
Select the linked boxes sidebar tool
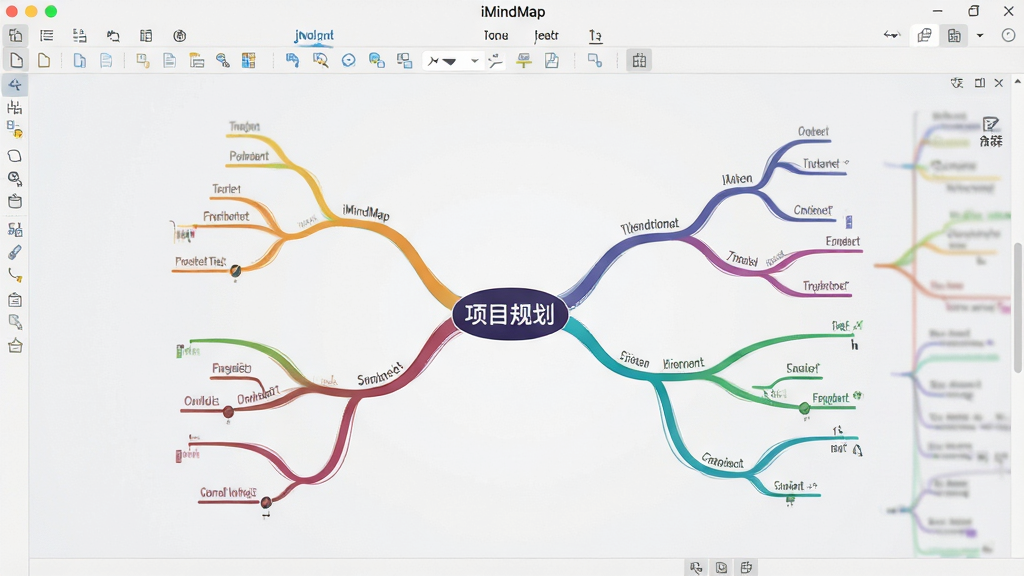[x=14, y=229]
